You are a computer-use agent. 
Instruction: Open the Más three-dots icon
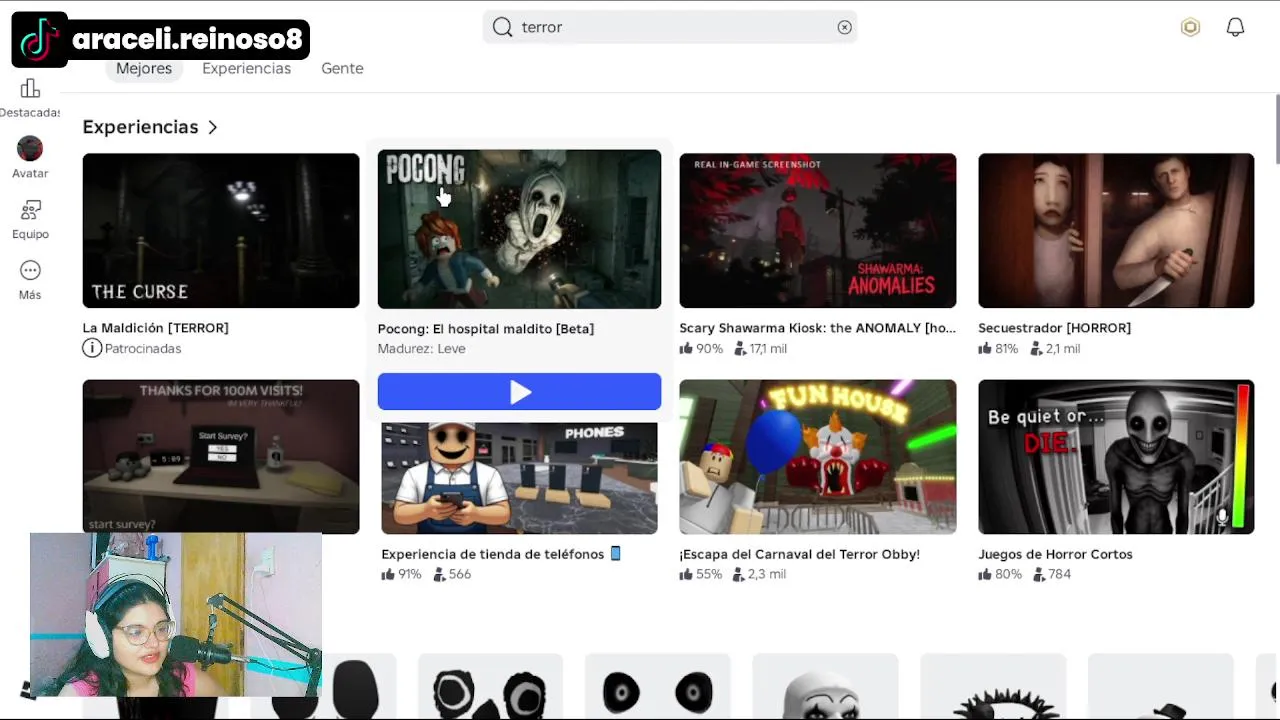click(x=30, y=271)
